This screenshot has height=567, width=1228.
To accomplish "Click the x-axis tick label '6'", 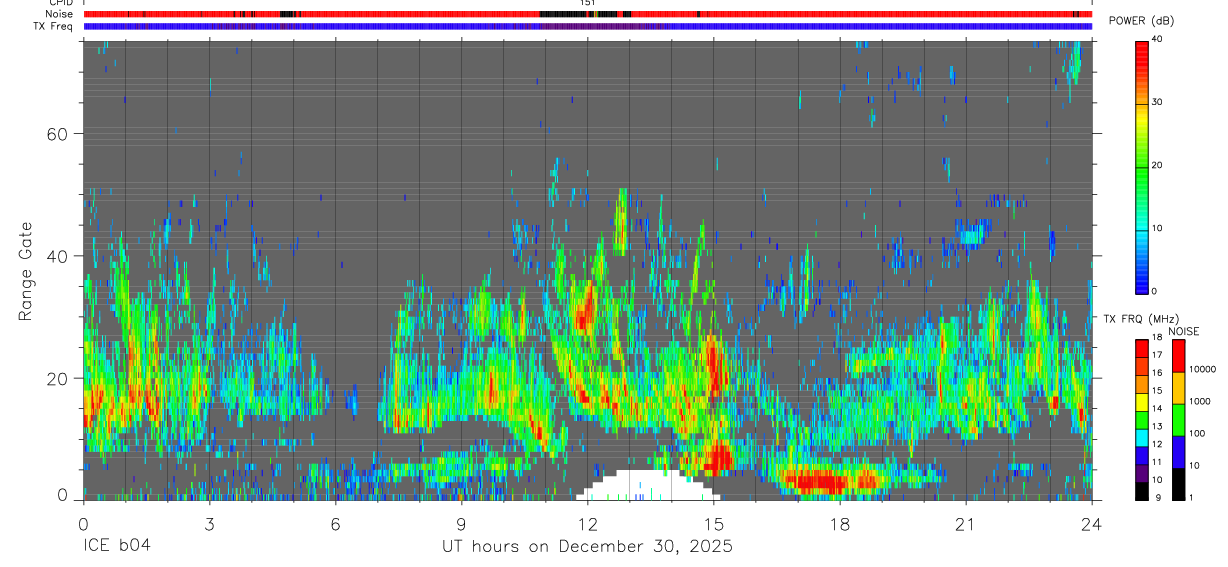I will coord(336,524).
